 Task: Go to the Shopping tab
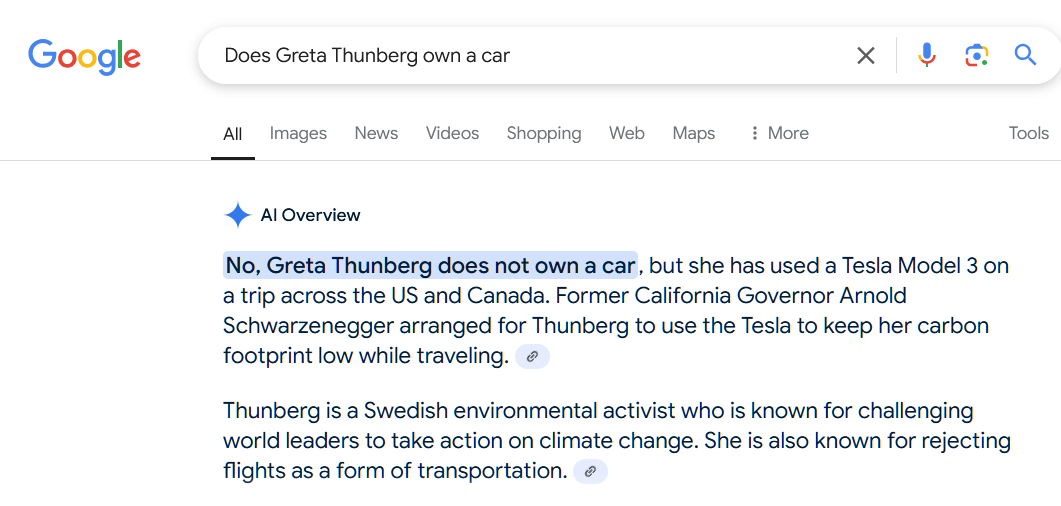pos(544,133)
